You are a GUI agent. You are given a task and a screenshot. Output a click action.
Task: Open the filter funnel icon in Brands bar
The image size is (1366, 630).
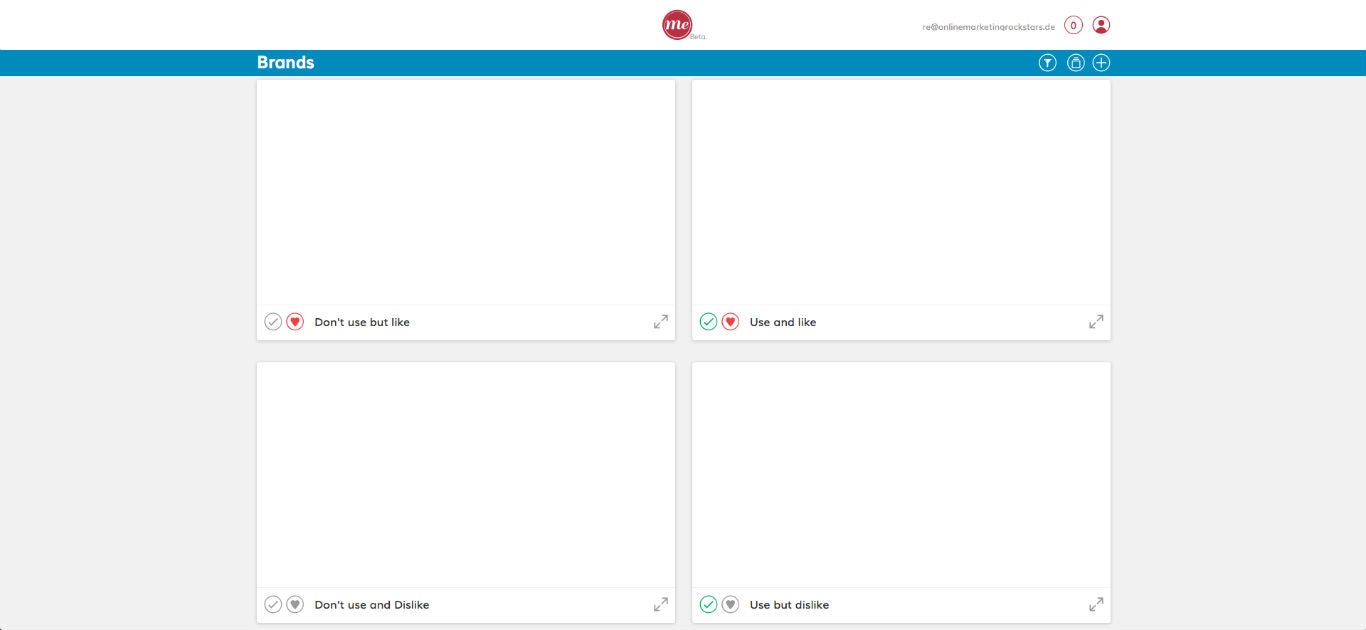[1047, 63]
